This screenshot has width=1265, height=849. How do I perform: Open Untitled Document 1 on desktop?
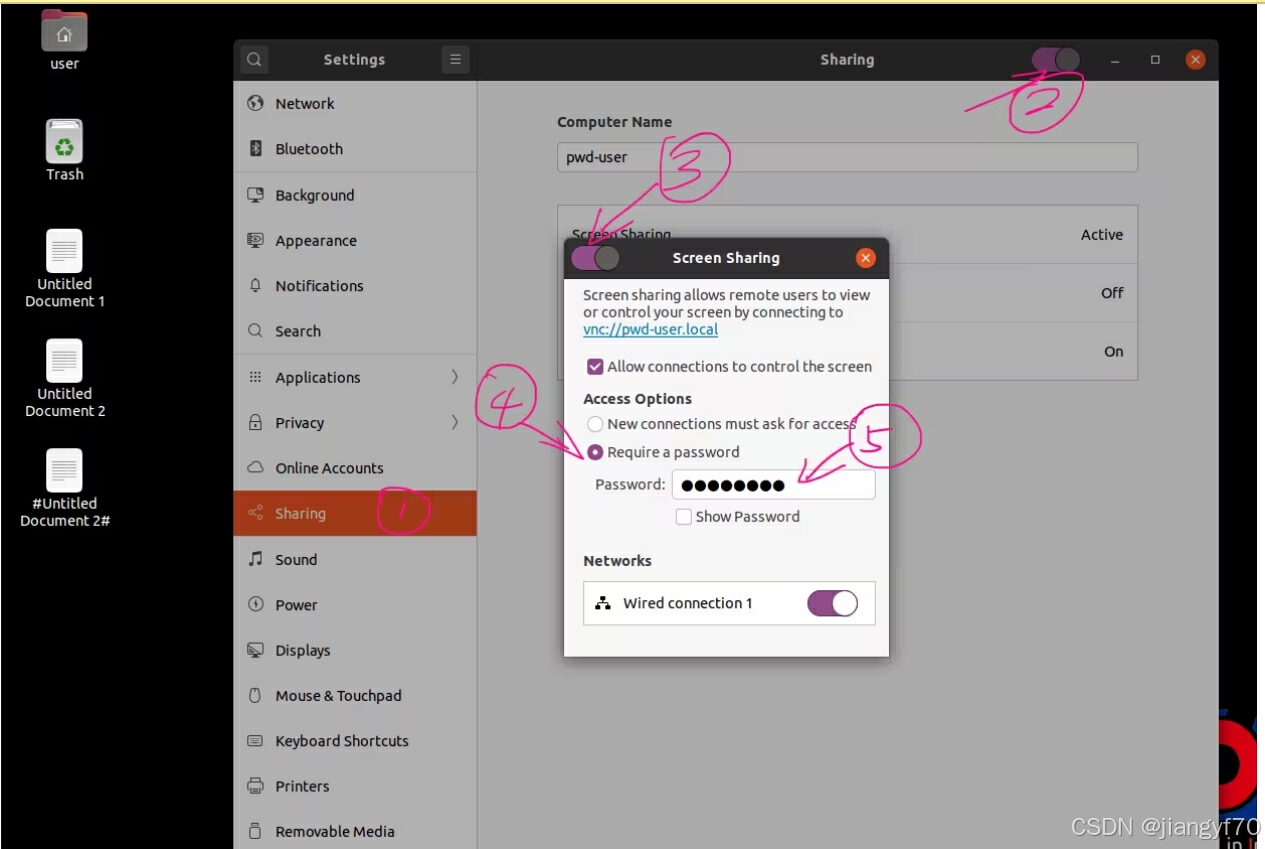64,251
